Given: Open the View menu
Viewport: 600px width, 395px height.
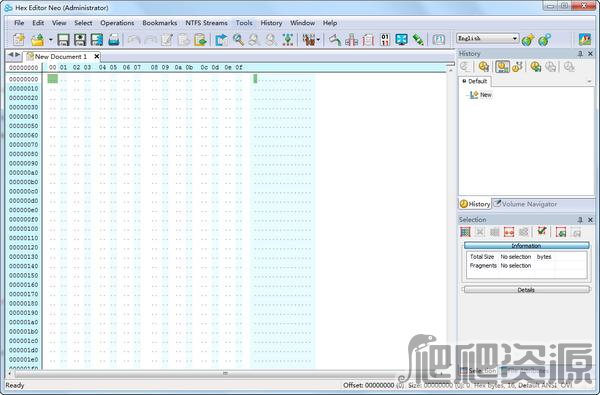Looking at the screenshot, I should [59, 23].
